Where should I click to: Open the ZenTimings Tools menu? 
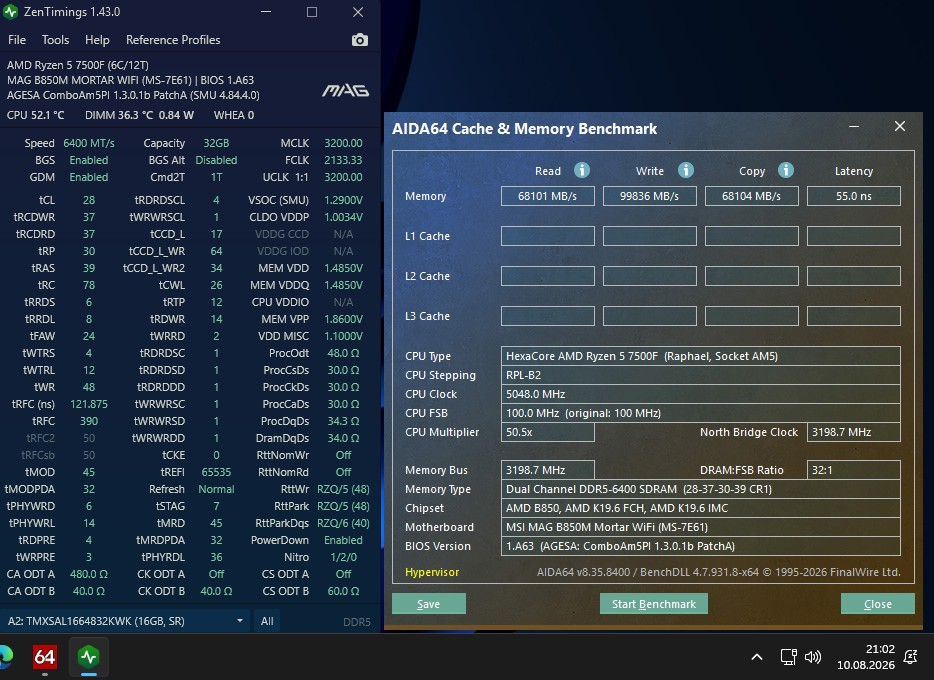click(x=55, y=40)
